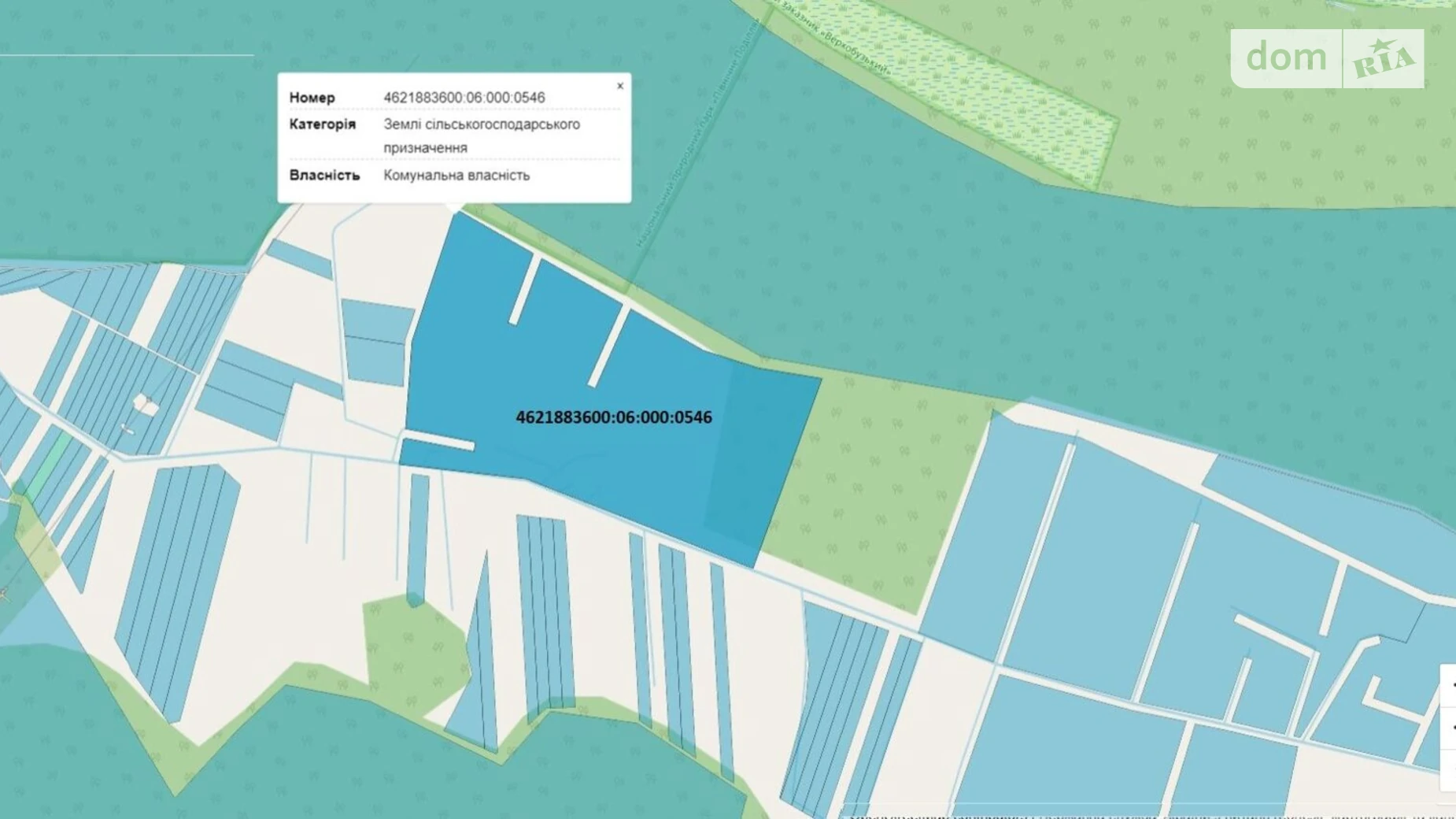
Task: Click the Категорія field label
Action: (x=322, y=124)
